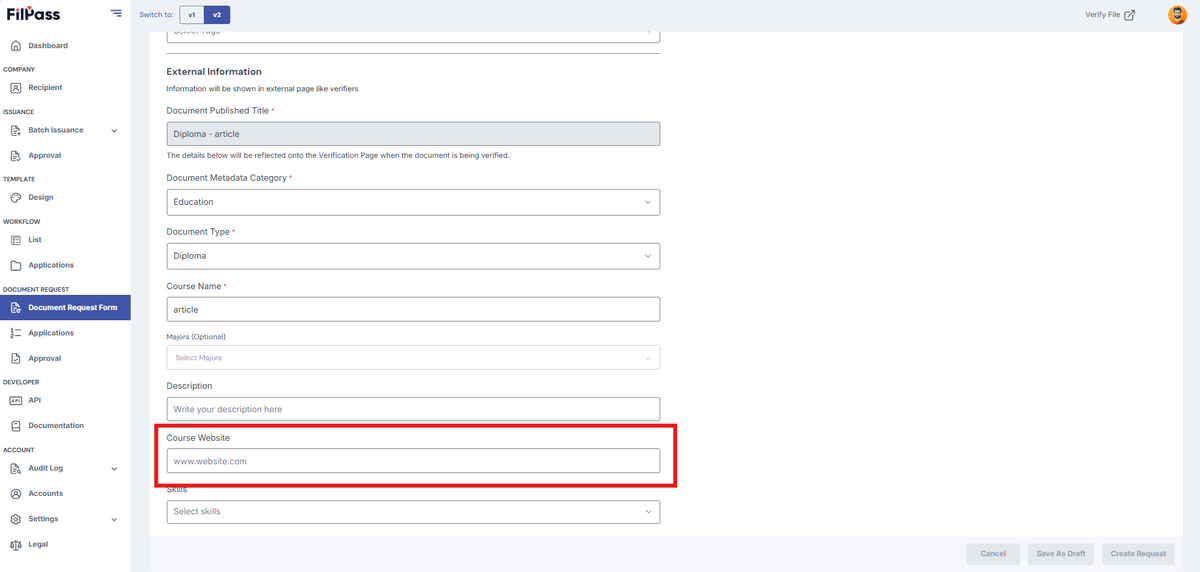Open Design under Template
This screenshot has height=572, width=1200.
(x=41, y=198)
